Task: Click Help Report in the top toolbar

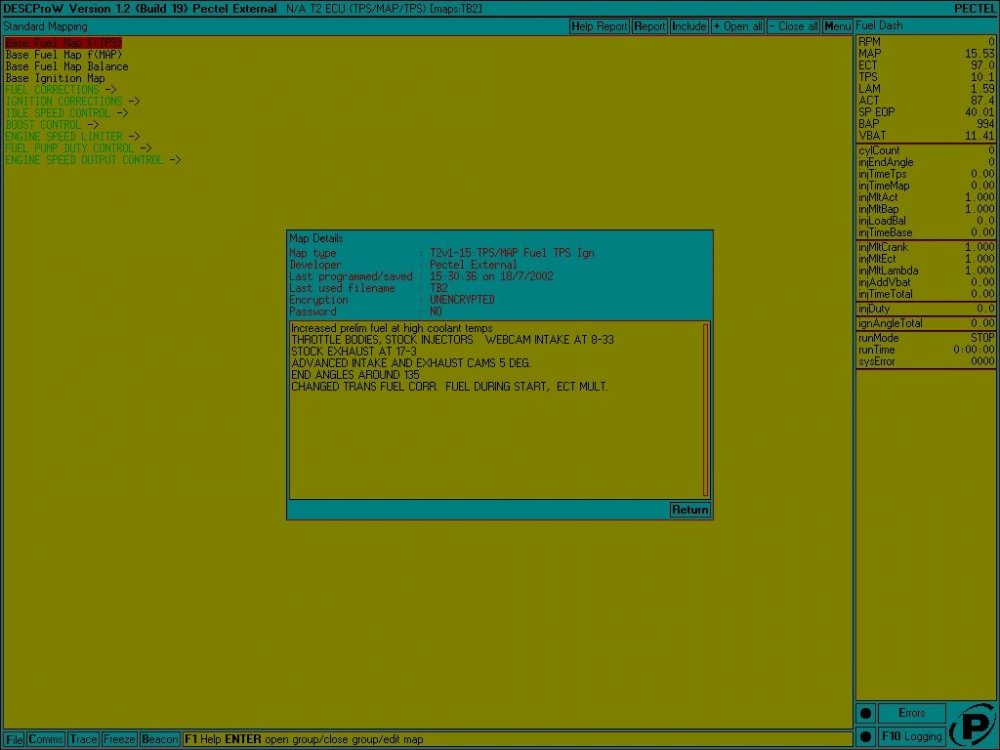Action: pos(600,26)
